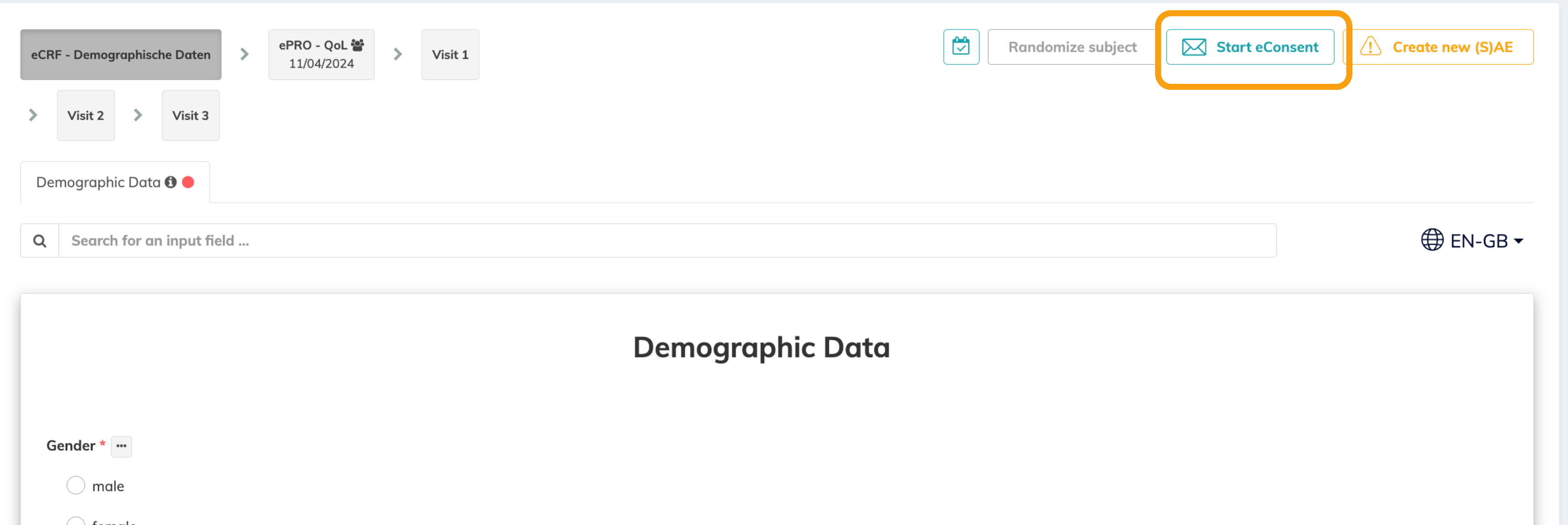Select the female radio option
This screenshot has width=1568, height=525.
[75, 521]
